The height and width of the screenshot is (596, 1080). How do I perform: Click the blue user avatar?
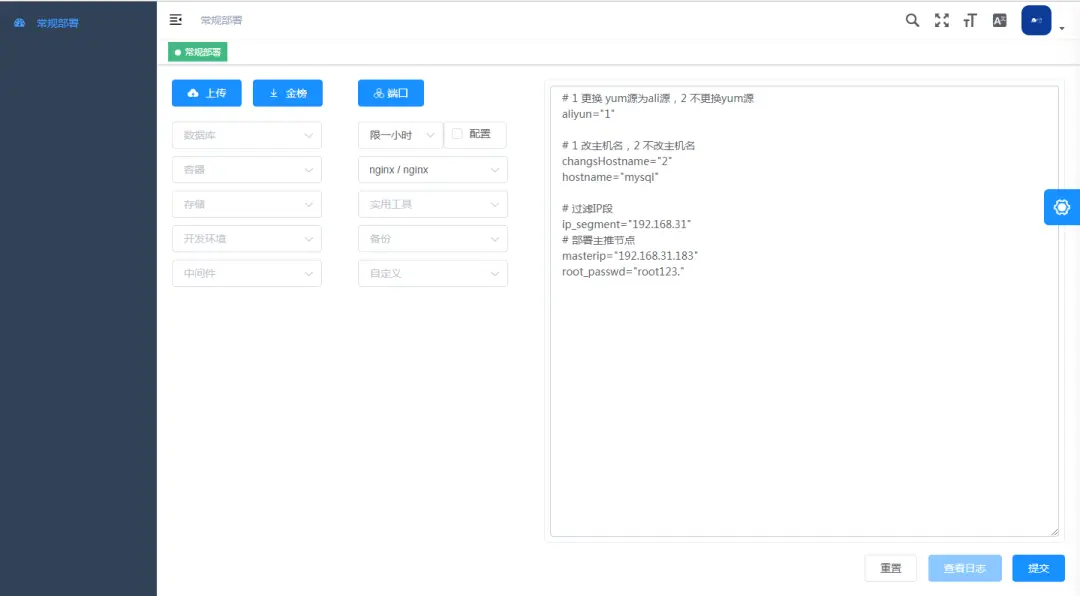[1036, 21]
